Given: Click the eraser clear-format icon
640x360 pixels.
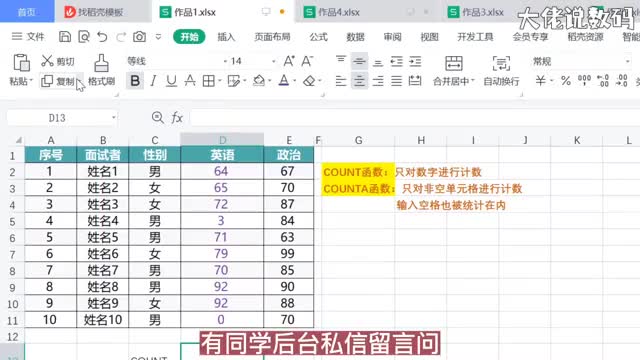Looking at the screenshot, I should (309, 81).
